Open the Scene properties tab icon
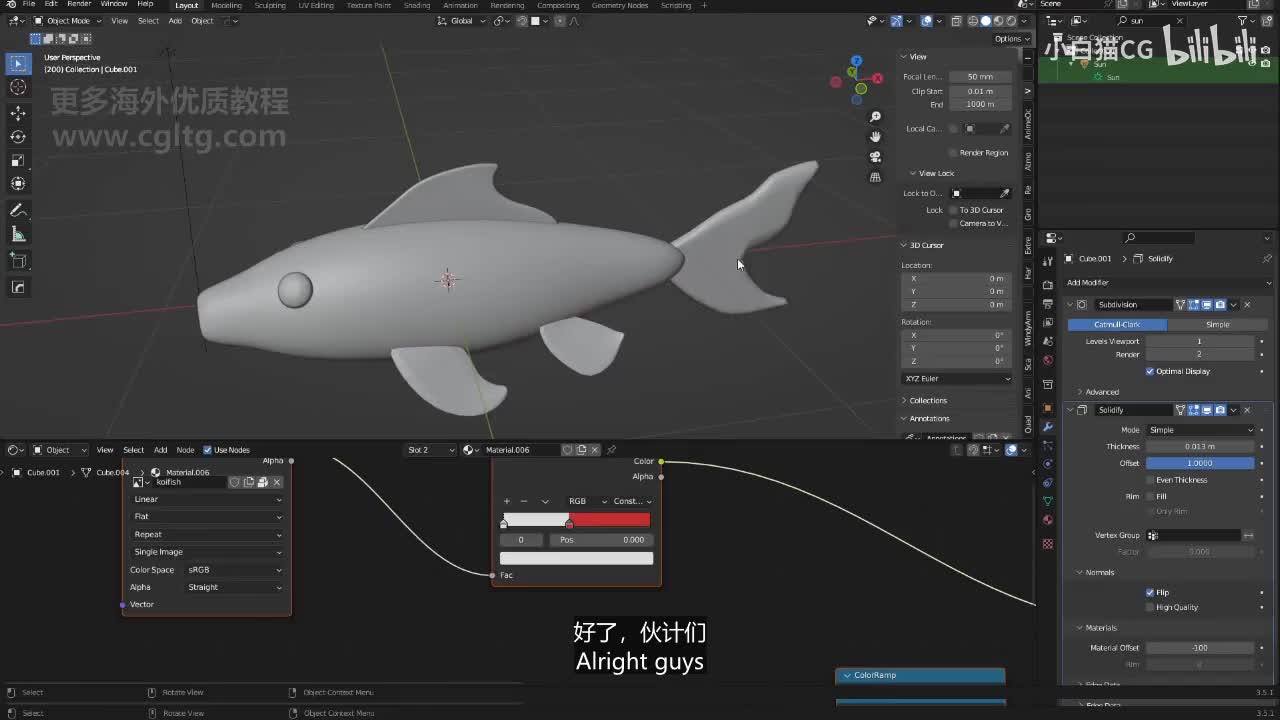 click(x=1048, y=342)
